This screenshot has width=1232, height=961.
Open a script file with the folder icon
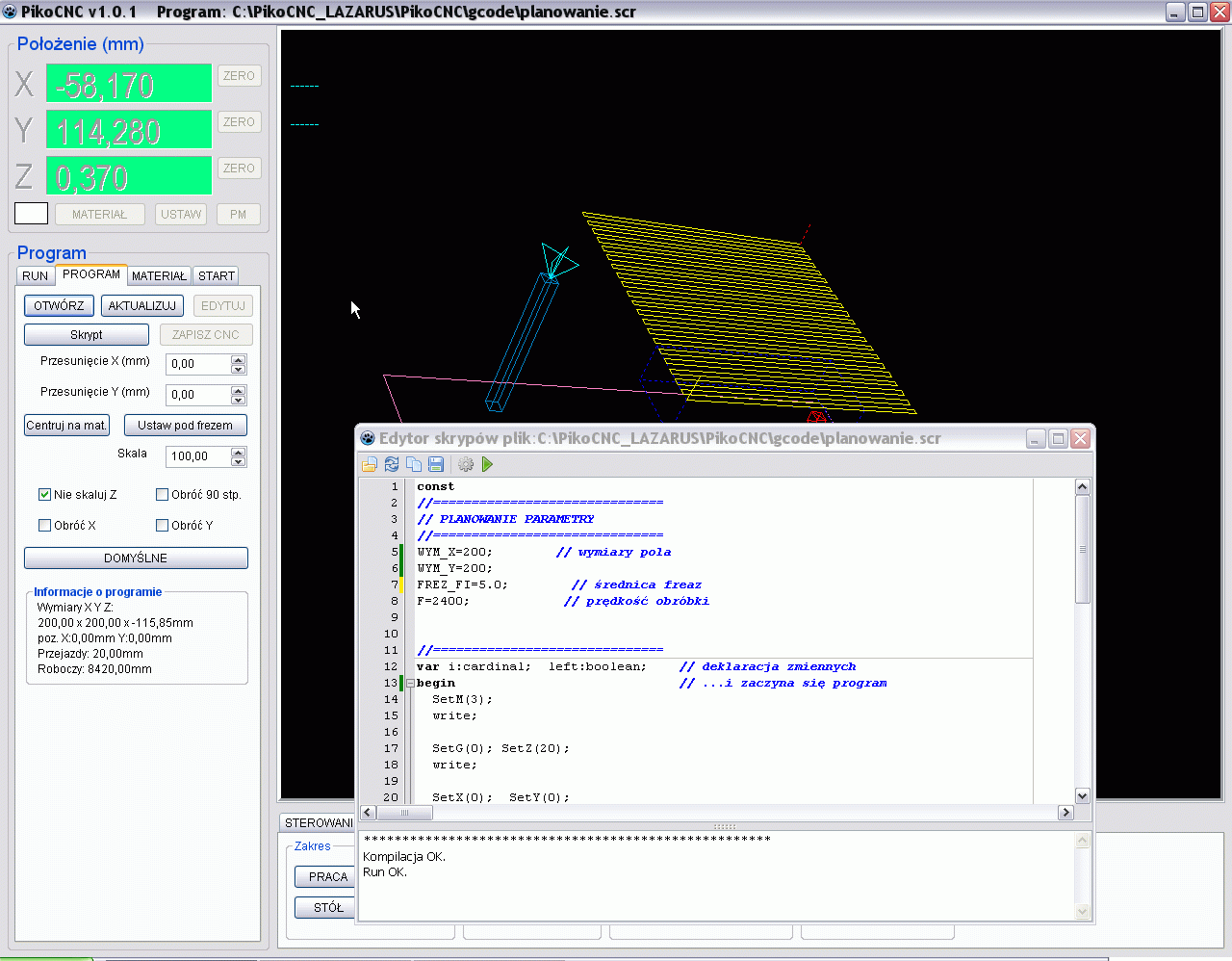[x=370, y=464]
